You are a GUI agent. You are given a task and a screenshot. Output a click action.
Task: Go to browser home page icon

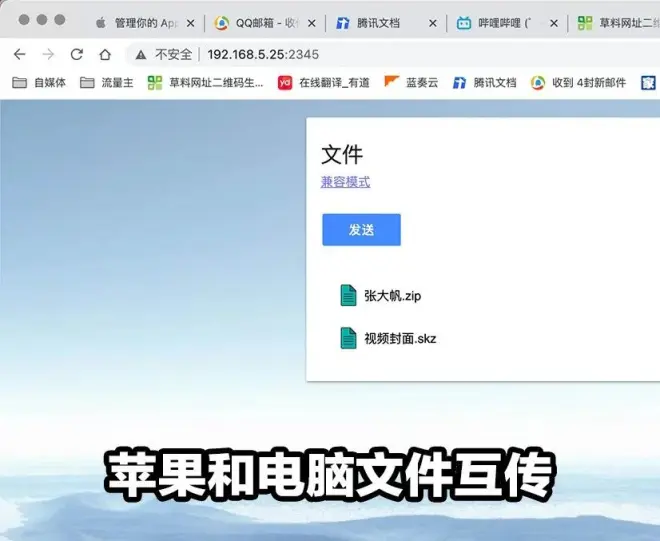click(105, 54)
